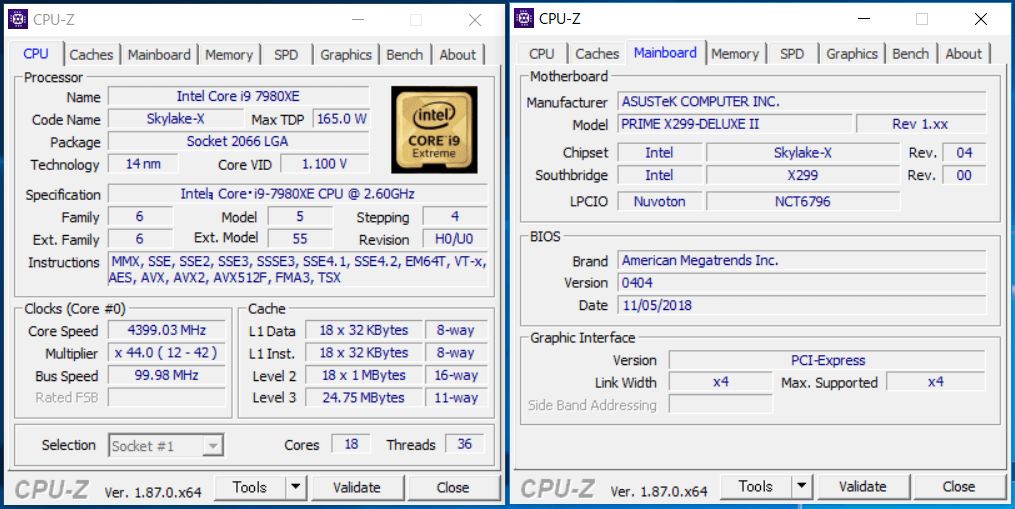Expand Tools dropdown arrow in right window
This screenshot has height=509, width=1015.
coord(801,486)
